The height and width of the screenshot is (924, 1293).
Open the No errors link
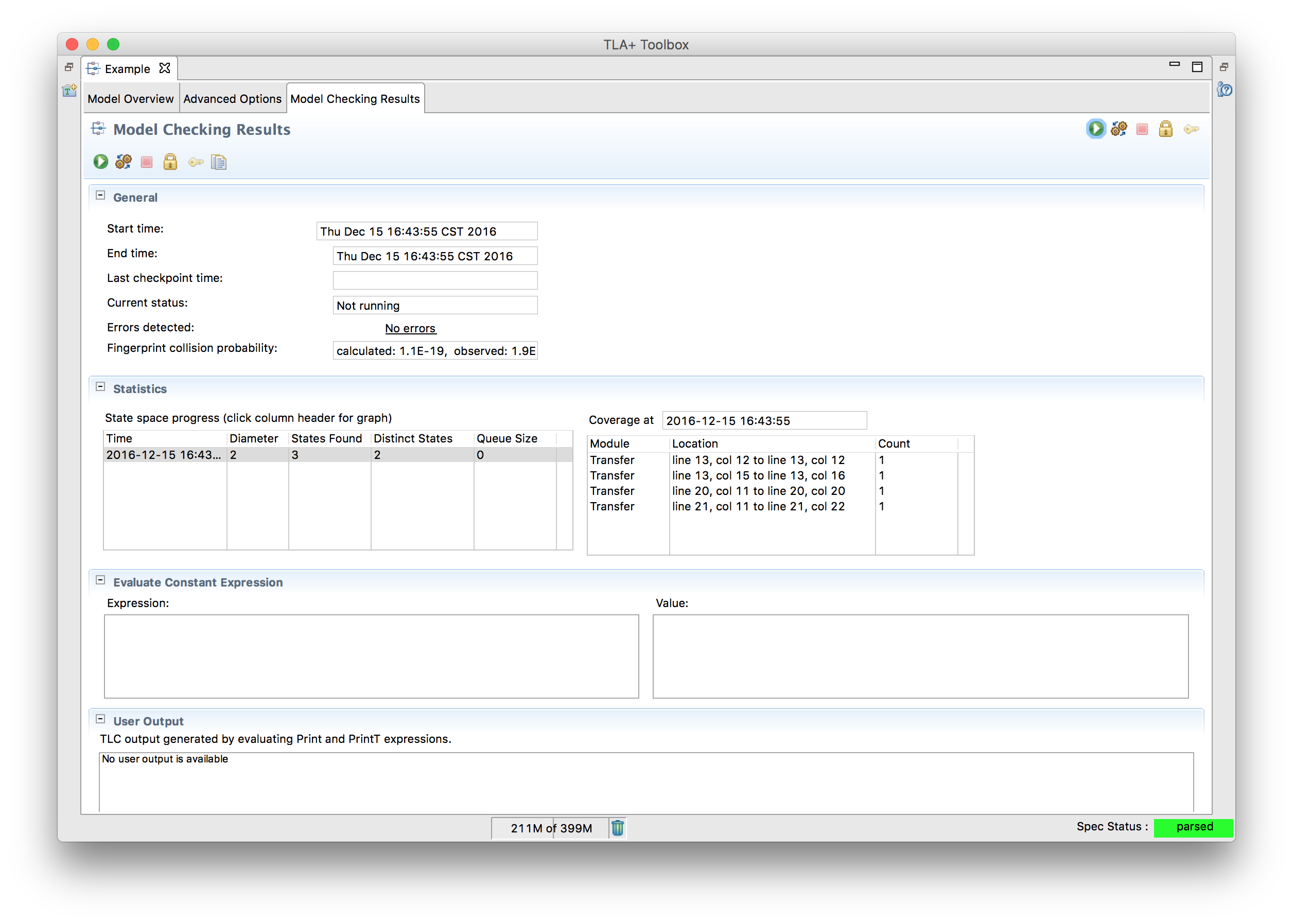click(410, 328)
